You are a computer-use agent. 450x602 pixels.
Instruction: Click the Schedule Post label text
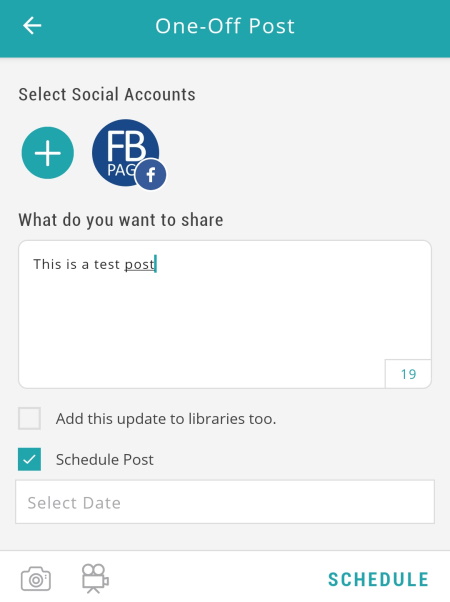tap(104, 460)
